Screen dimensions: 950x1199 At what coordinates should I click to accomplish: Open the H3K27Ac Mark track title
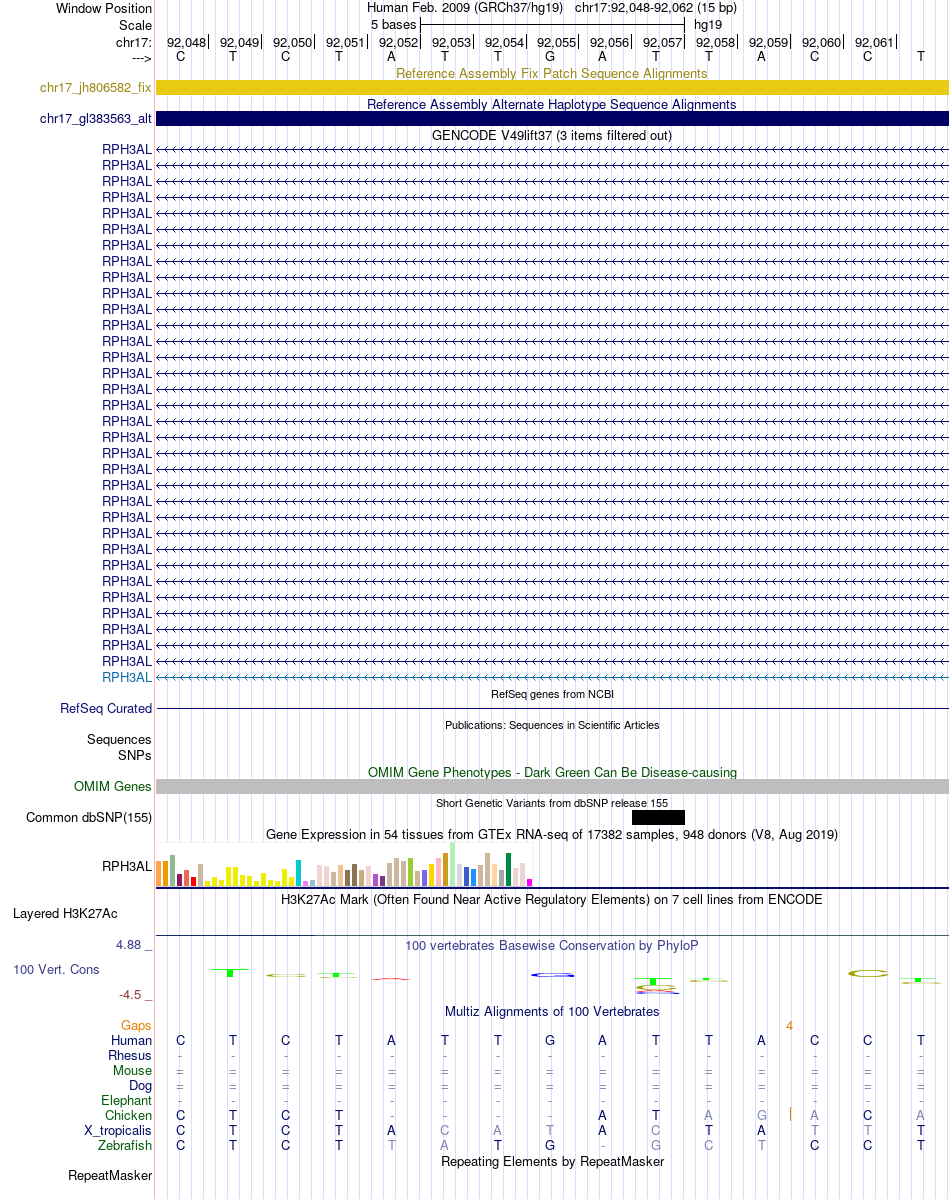pos(551,899)
